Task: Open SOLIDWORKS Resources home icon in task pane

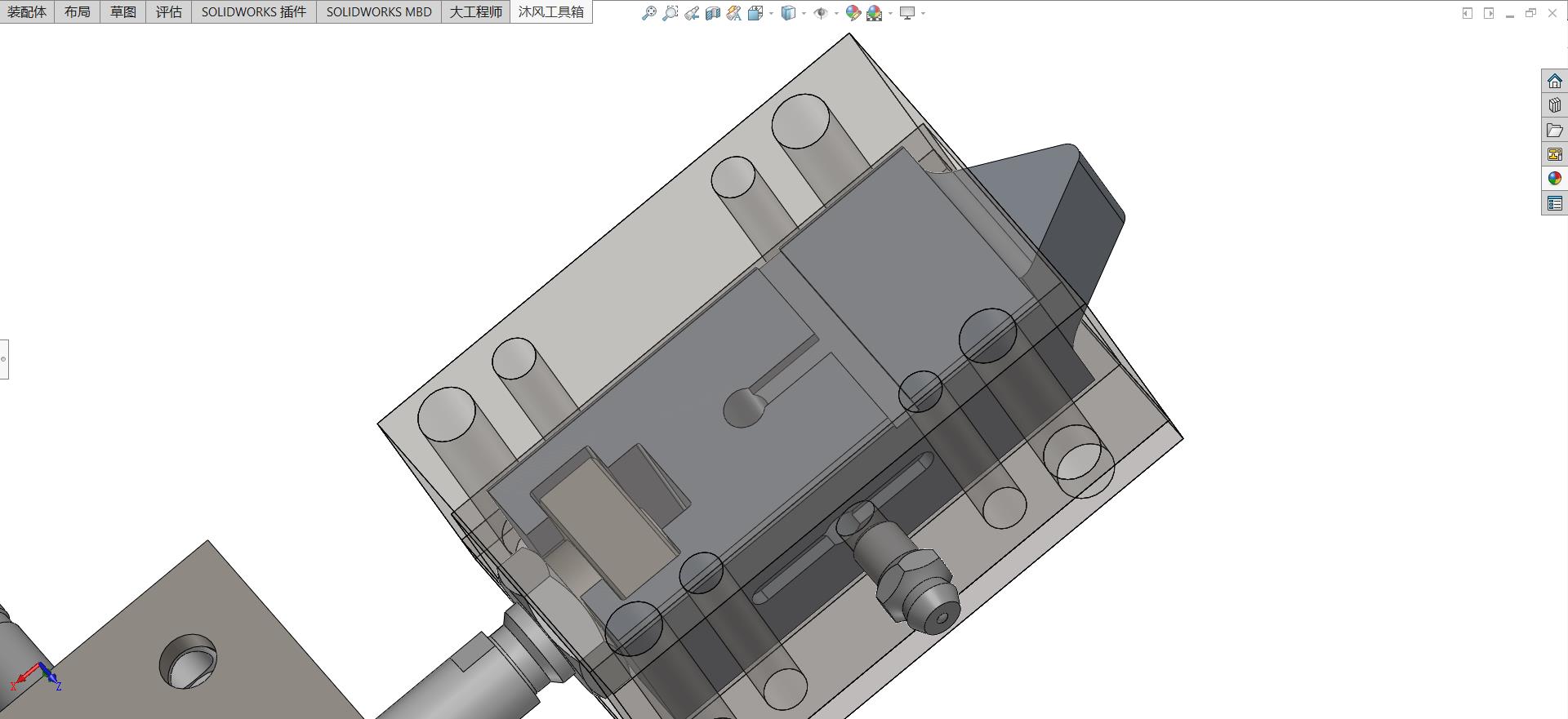Action: [x=1555, y=81]
